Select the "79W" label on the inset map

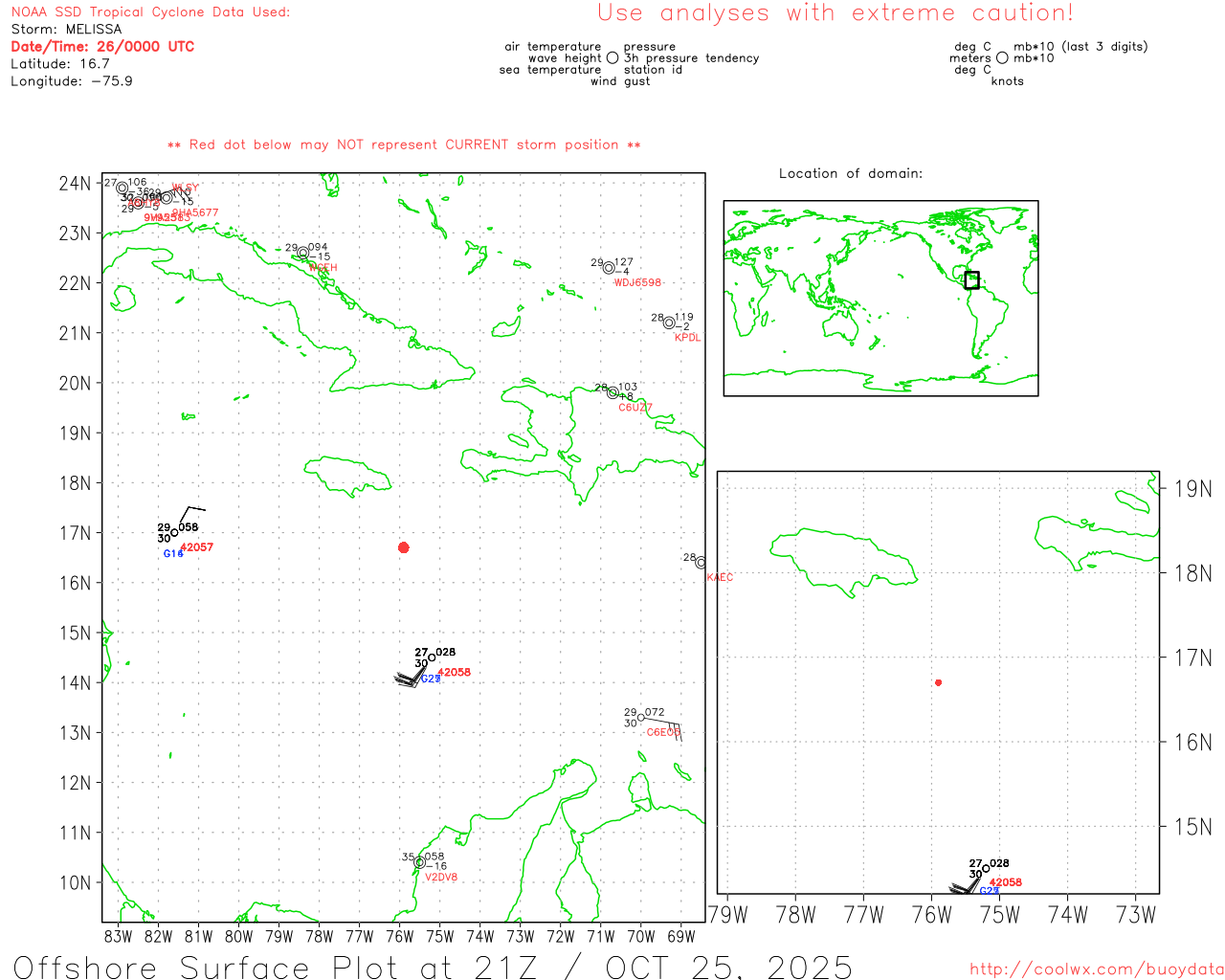click(727, 915)
